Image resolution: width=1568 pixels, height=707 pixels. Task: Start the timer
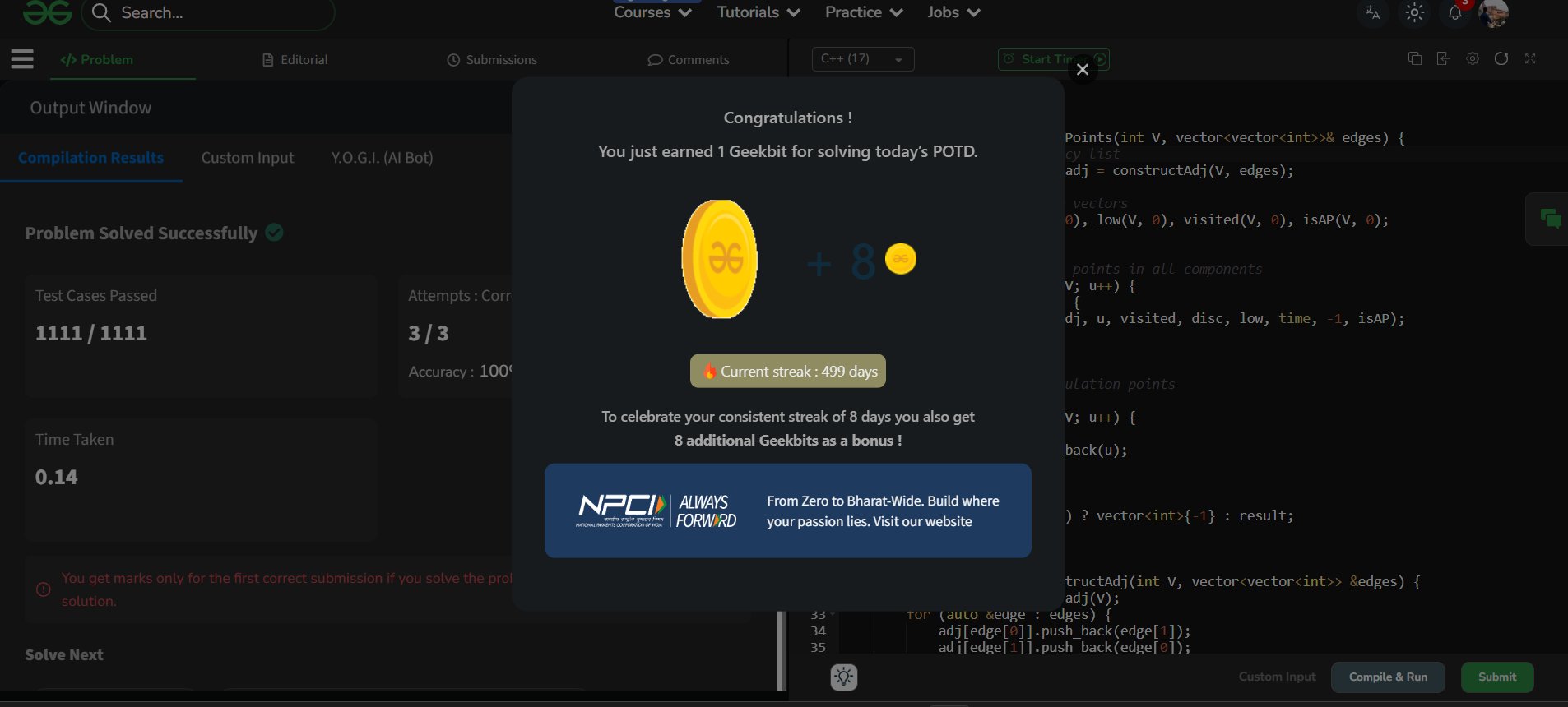click(1053, 59)
